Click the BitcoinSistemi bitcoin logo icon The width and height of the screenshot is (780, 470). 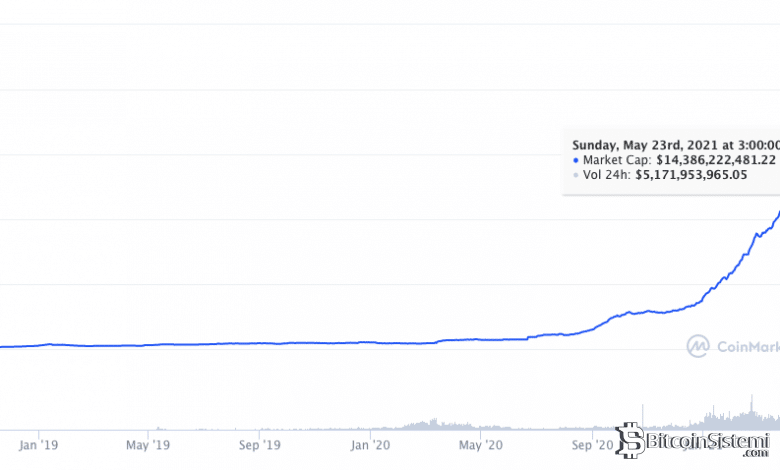(630, 440)
